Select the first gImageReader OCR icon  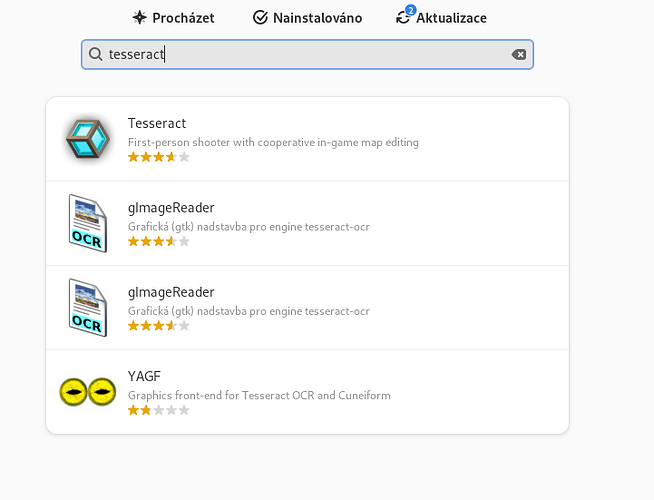tap(88, 223)
